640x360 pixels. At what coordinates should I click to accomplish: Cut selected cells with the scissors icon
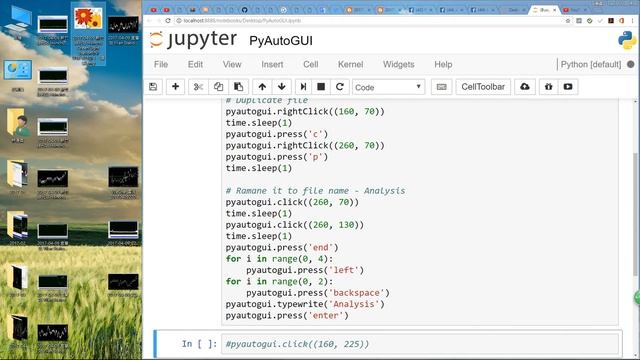coord(198,87)
